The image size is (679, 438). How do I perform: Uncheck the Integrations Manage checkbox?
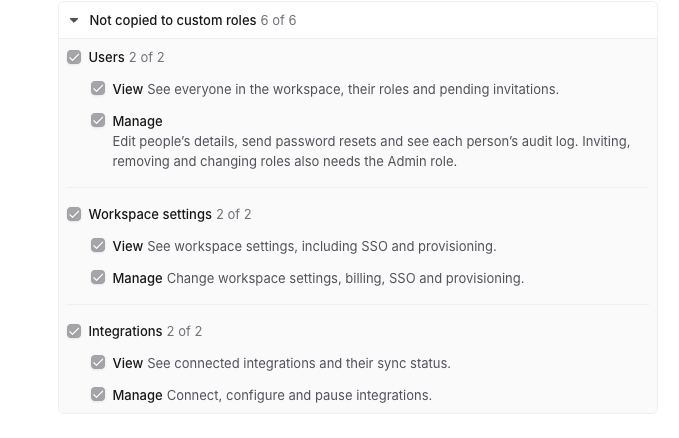tap(98, 394)
